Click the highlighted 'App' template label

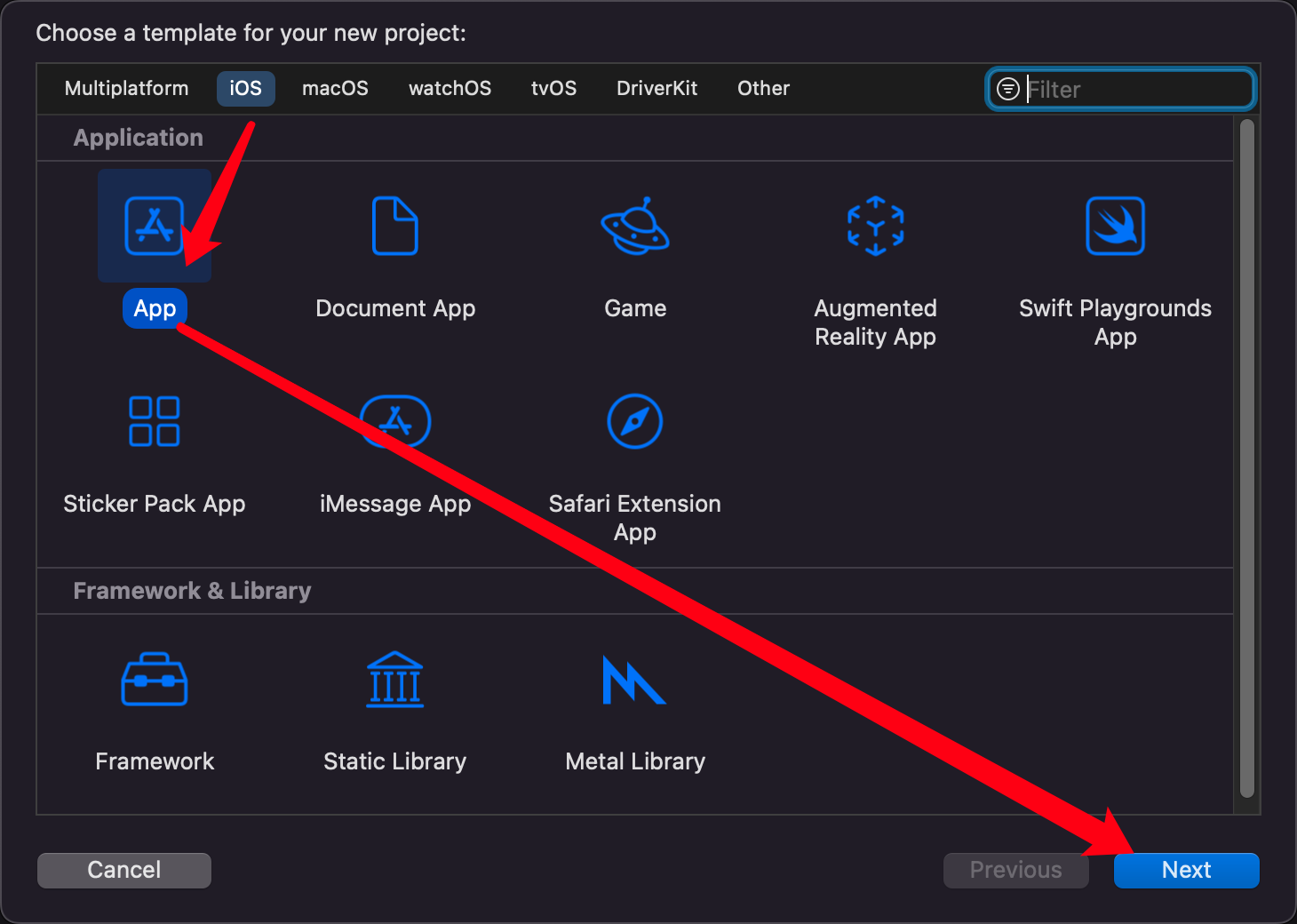pos(155,308)
